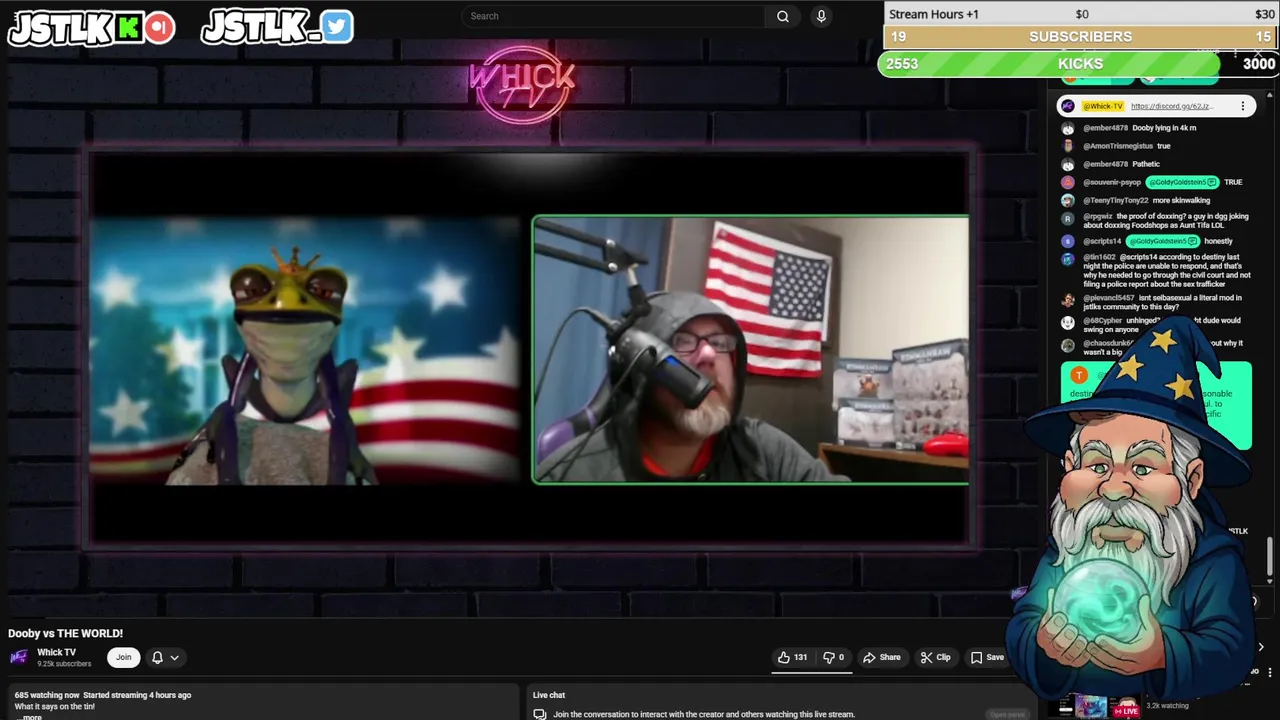Click the @Whick-TV pinned author badge
This screenshot has height=720, width=1280.
[x=1103, y=106]
